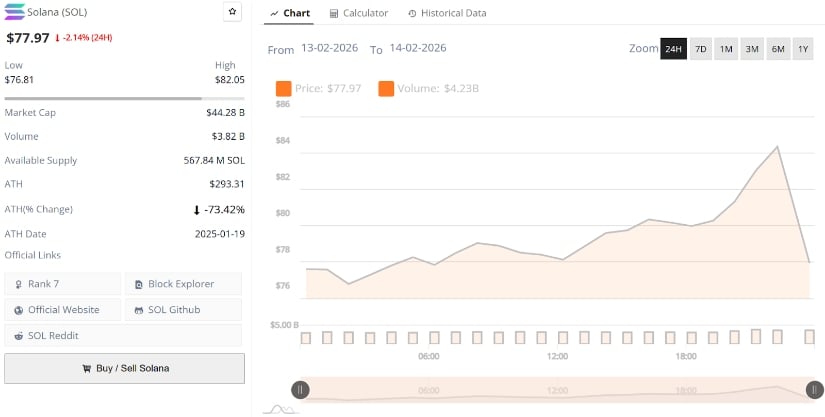This screenshot has height=417, width=825.
Task: Open the To date field
Action: click(x=417, y=49)
